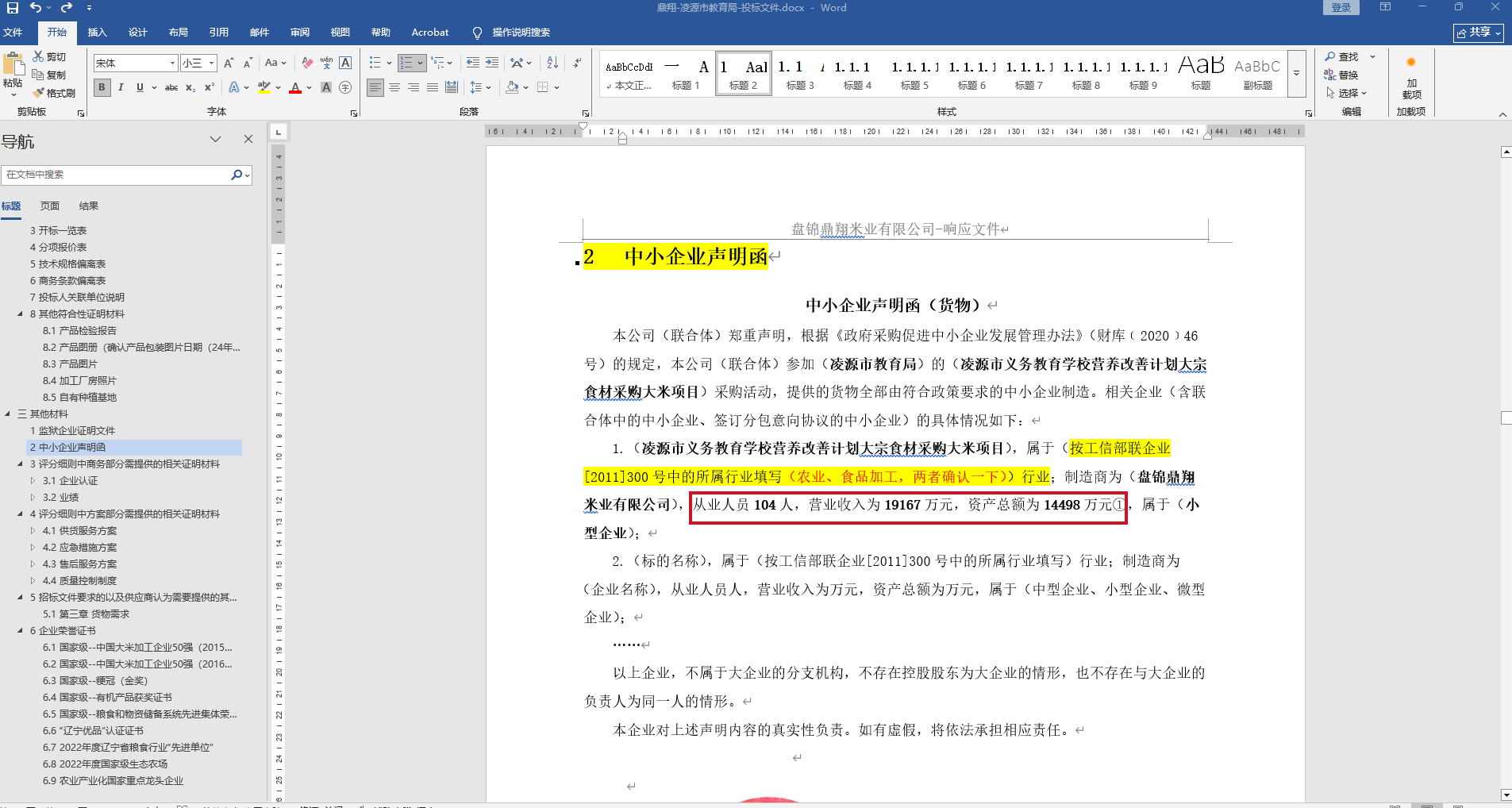Apply the 副标题 (Subtitle) style
Screen dimensions: 1512x808
[x=1257, y=74]
